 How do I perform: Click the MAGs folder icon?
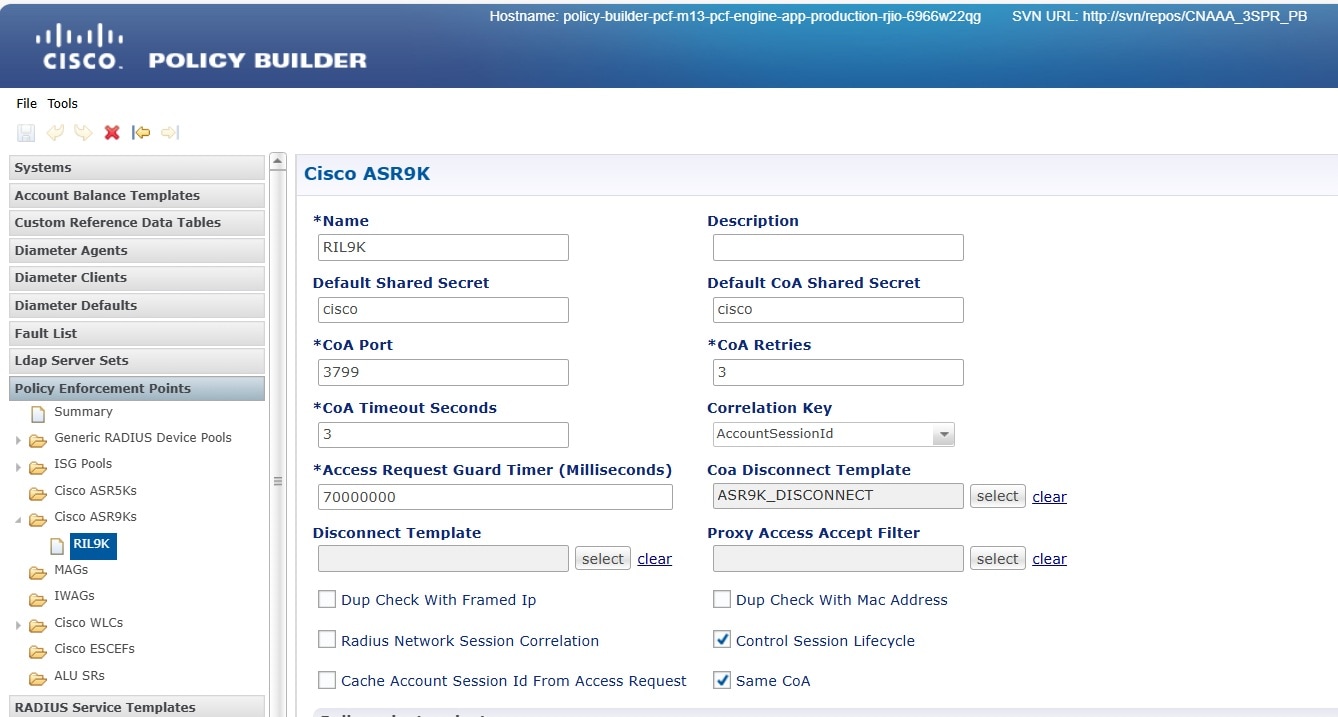pyautogui.click(x=38, y=572)
